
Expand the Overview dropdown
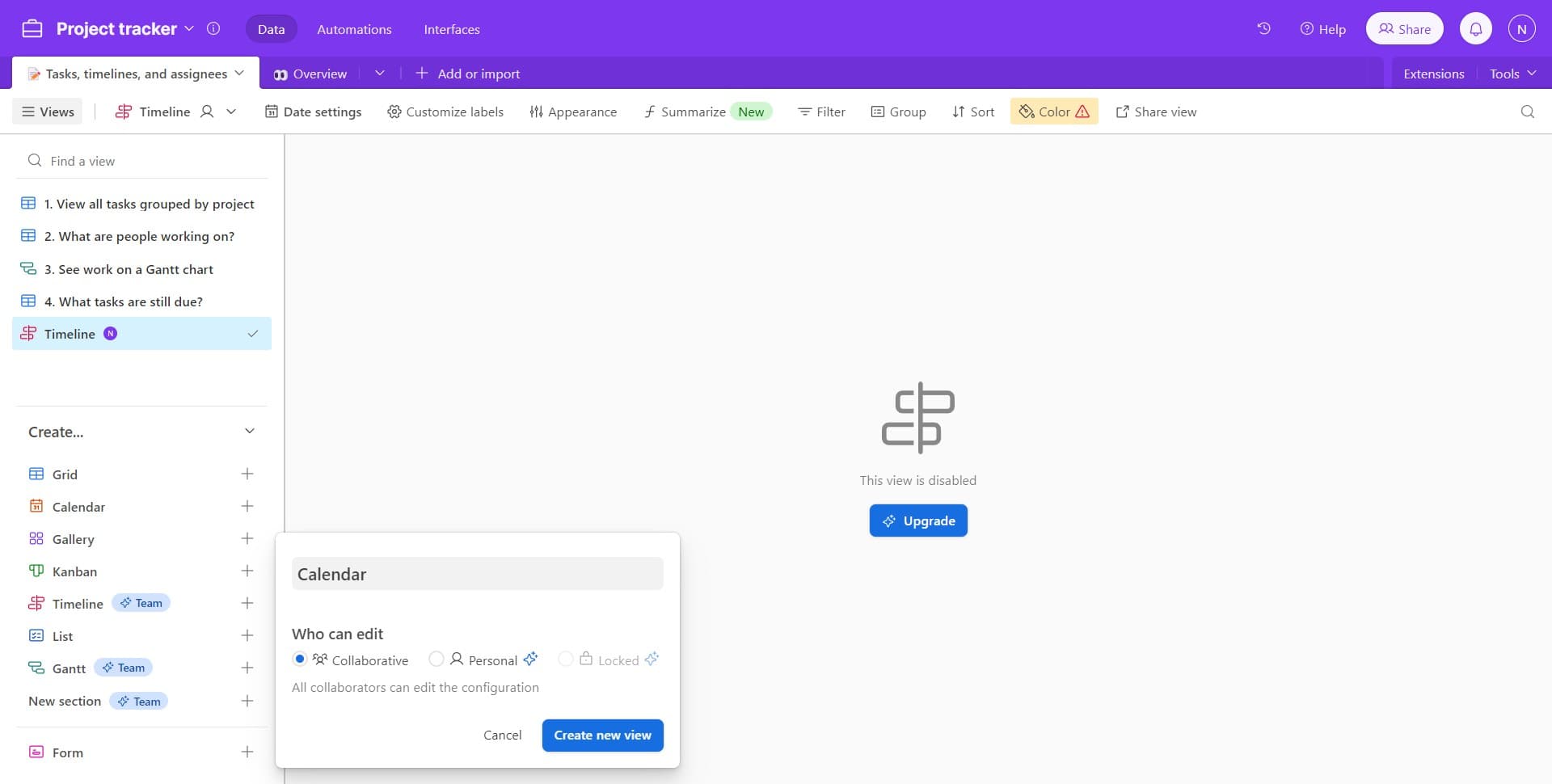pos(380,73)
